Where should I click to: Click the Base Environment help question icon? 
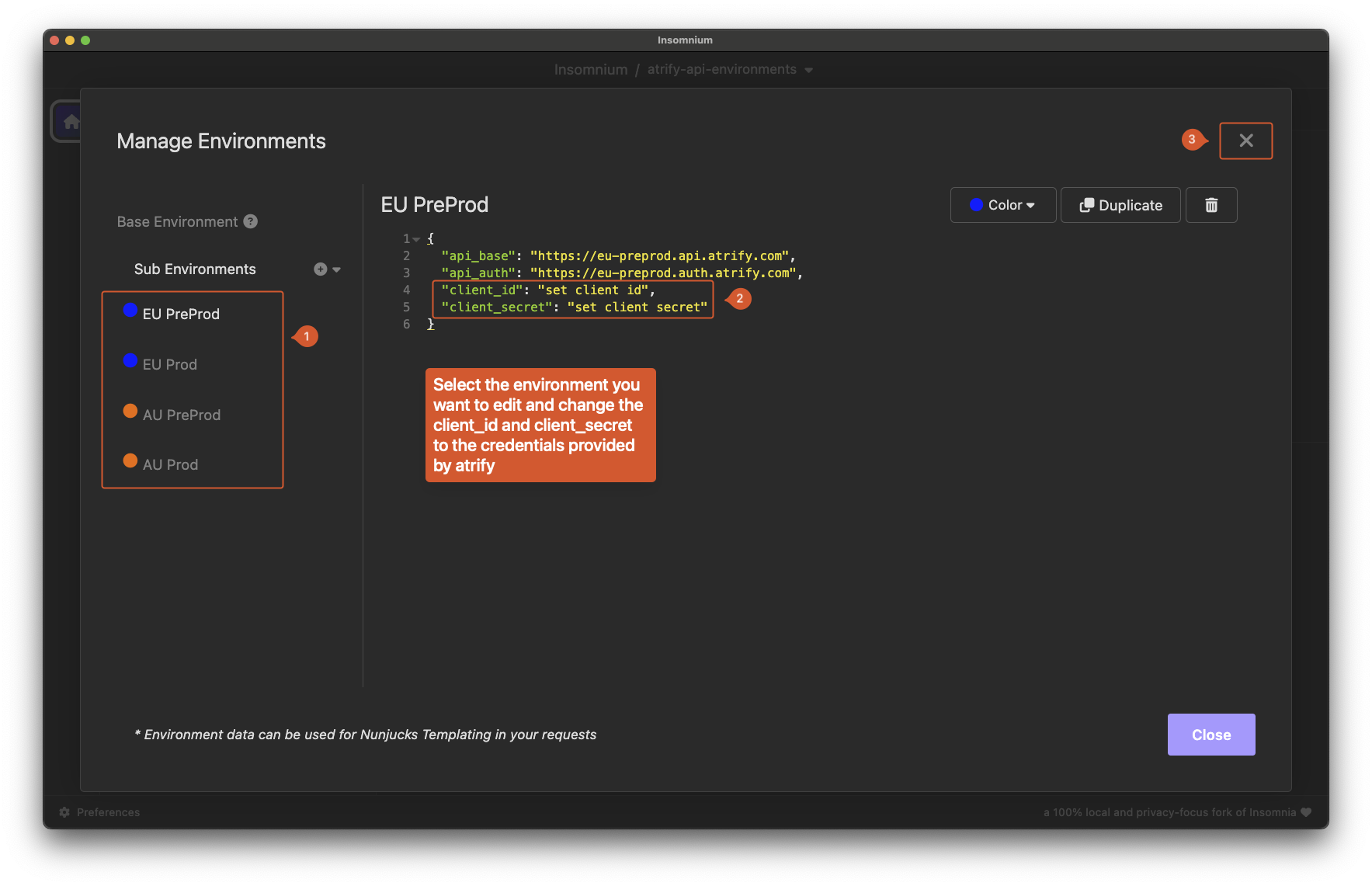[x=251, y=221]
